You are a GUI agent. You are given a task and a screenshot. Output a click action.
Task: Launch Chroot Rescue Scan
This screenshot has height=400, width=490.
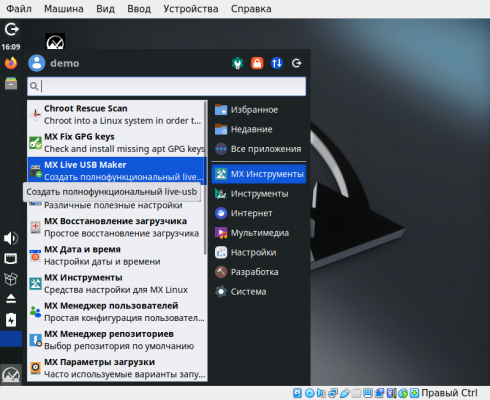(x=117, y=114)
